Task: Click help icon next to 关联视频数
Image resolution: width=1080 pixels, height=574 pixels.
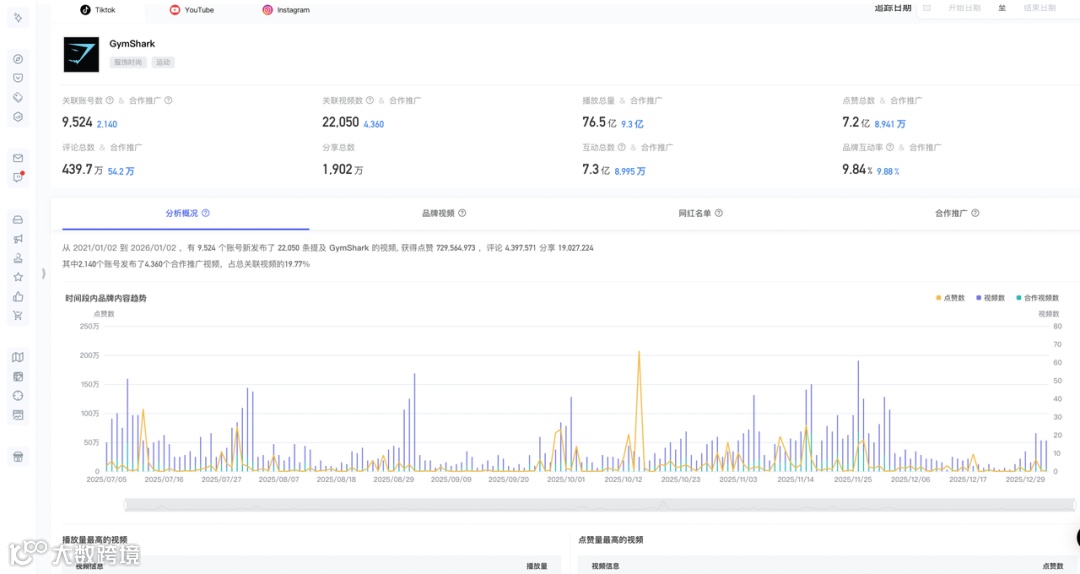Action: pos(370,101)
